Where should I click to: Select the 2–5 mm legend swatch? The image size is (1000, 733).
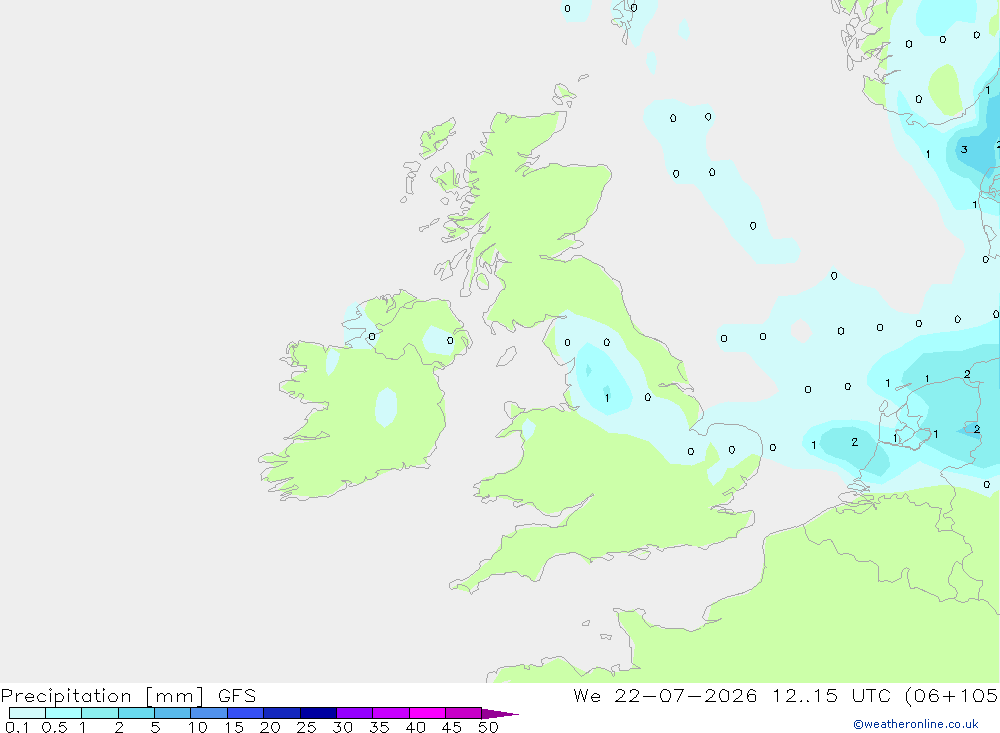[x=136, y=713]
